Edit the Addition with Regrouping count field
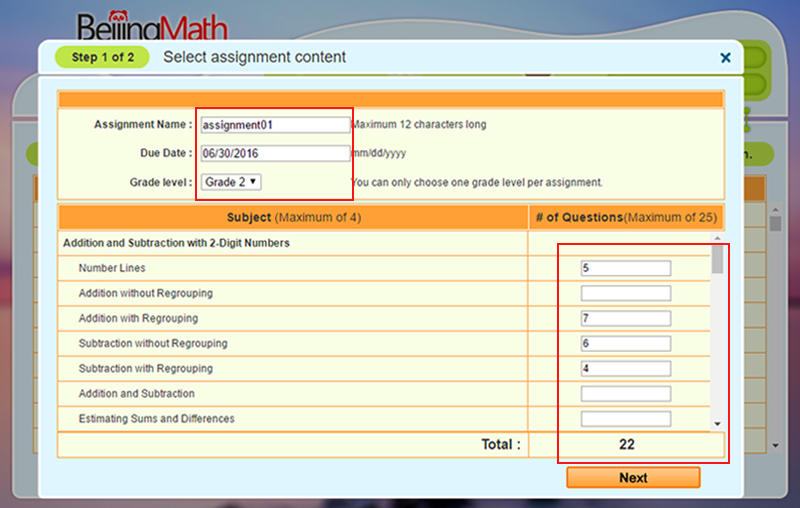Viewport: 800px width, 508px height. pyautogui.click(x=626, y=318)
